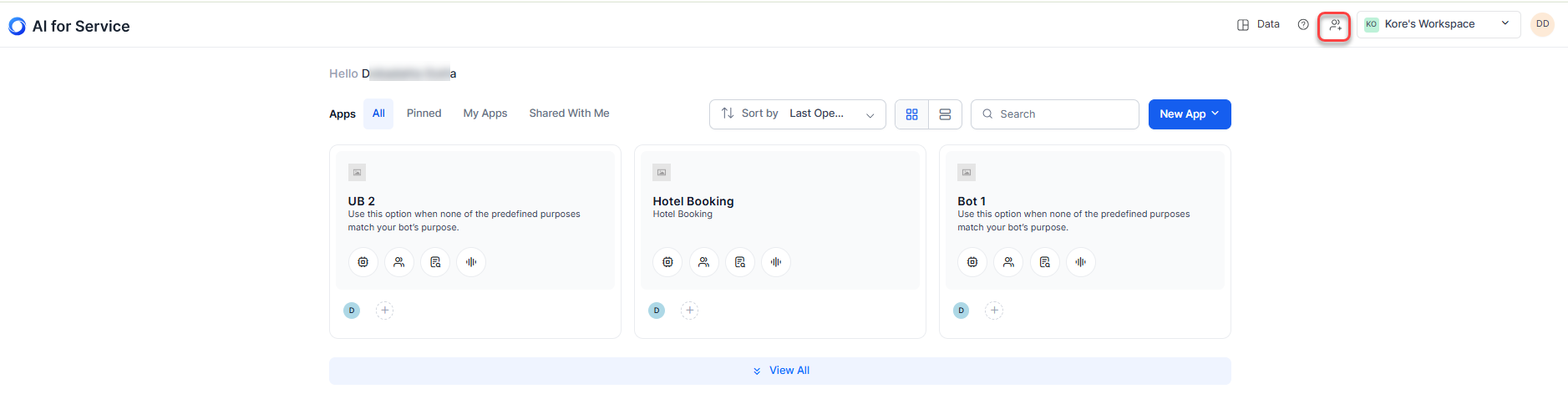
Task: Select the Pinned apps tab
Action: pyautogui.click(x=424, y=114)
